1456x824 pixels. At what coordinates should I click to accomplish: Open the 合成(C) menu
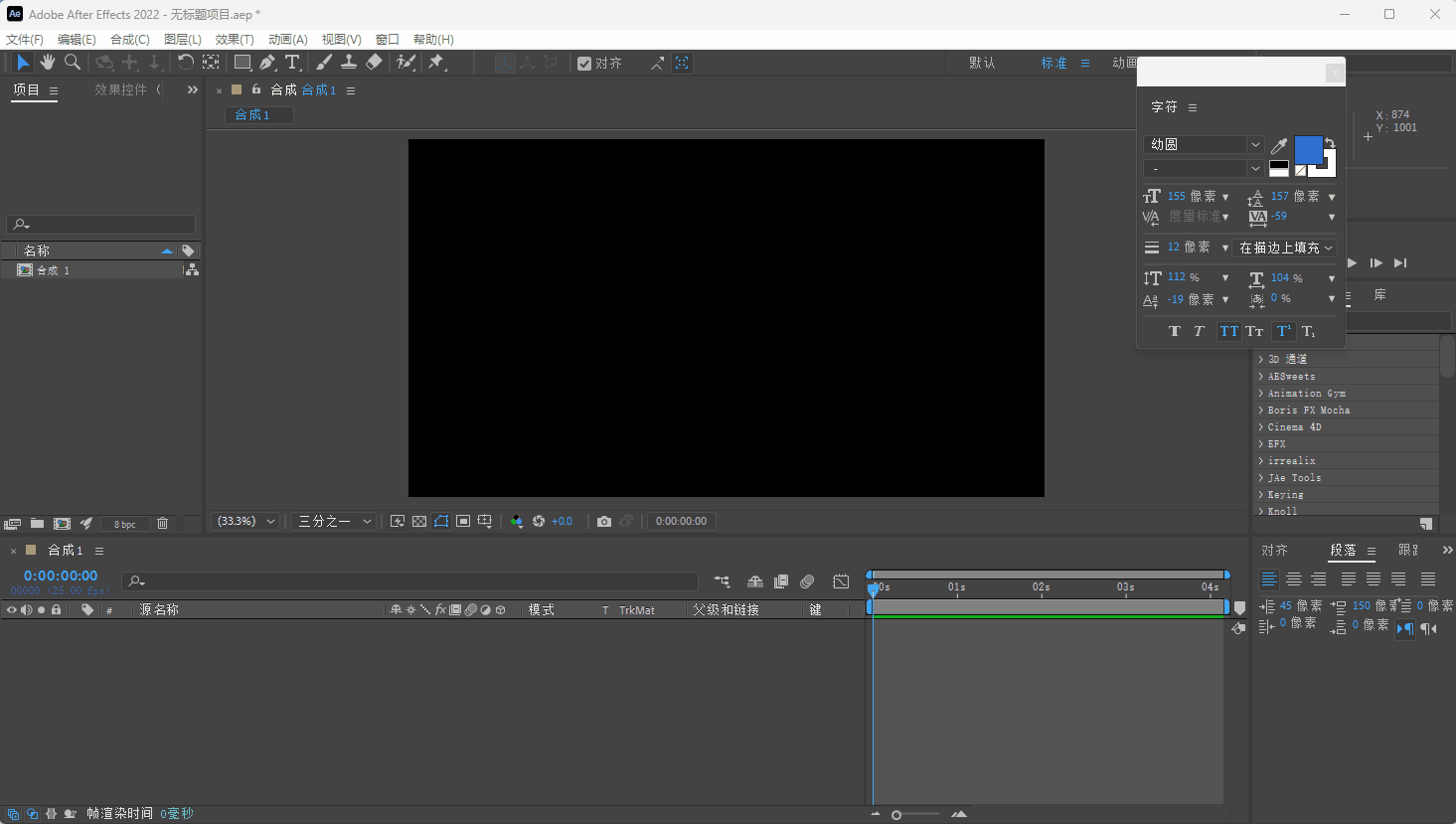pos(130,39)
